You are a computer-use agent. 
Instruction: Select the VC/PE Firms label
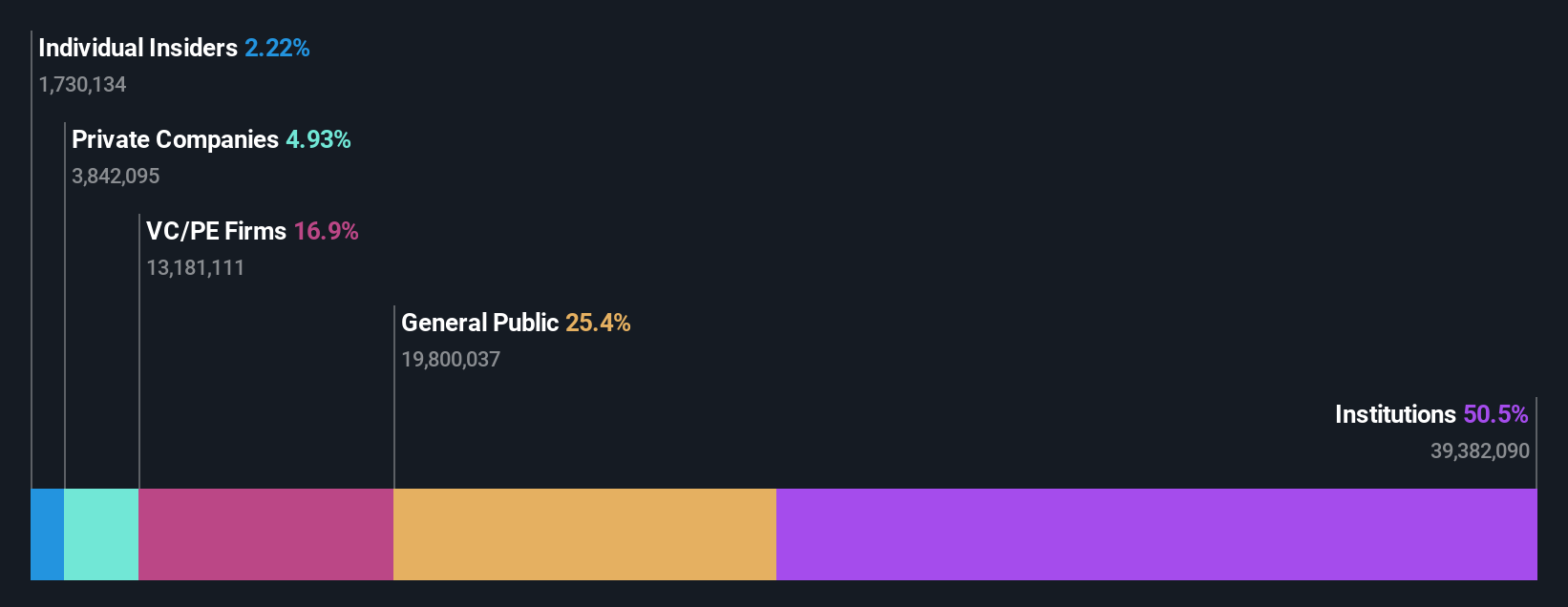pyautogui.click(x=216, y=231)
